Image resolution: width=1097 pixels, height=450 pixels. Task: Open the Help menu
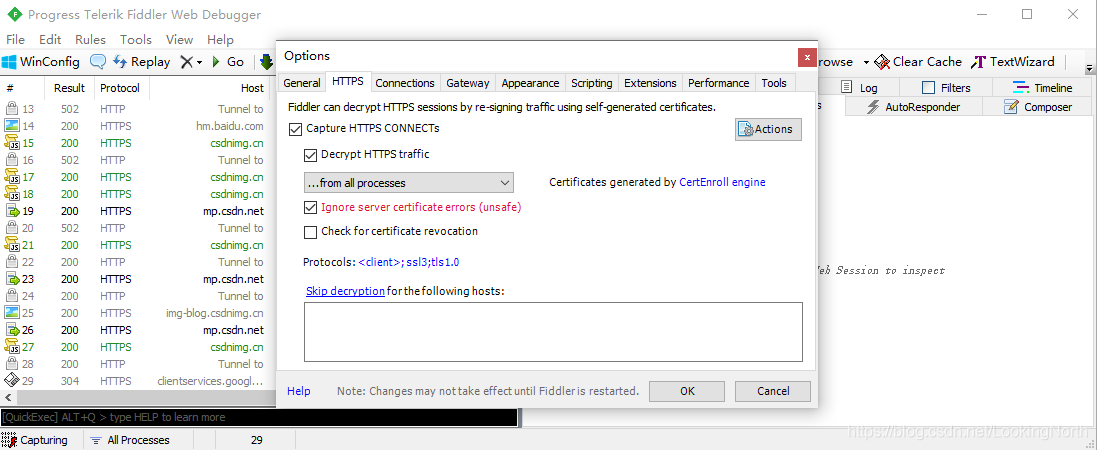click(220, 40)
